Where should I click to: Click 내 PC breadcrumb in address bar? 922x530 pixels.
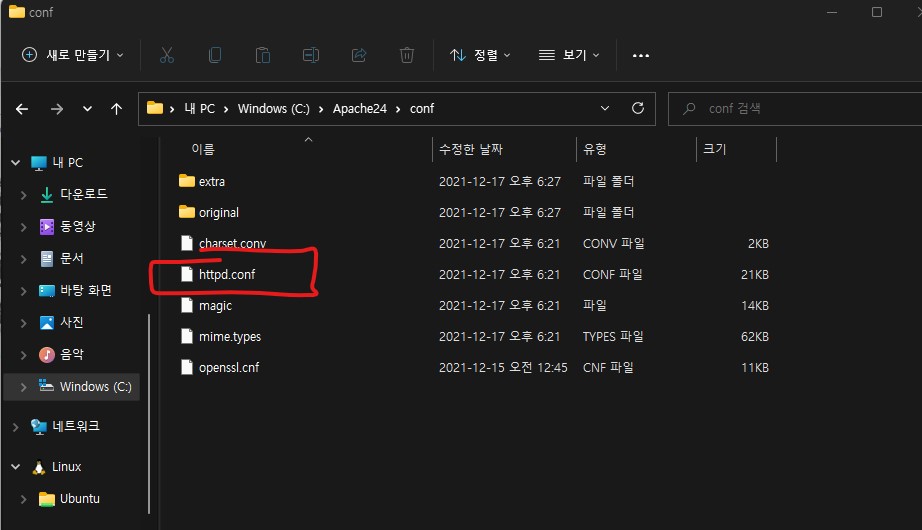[199, 109]
